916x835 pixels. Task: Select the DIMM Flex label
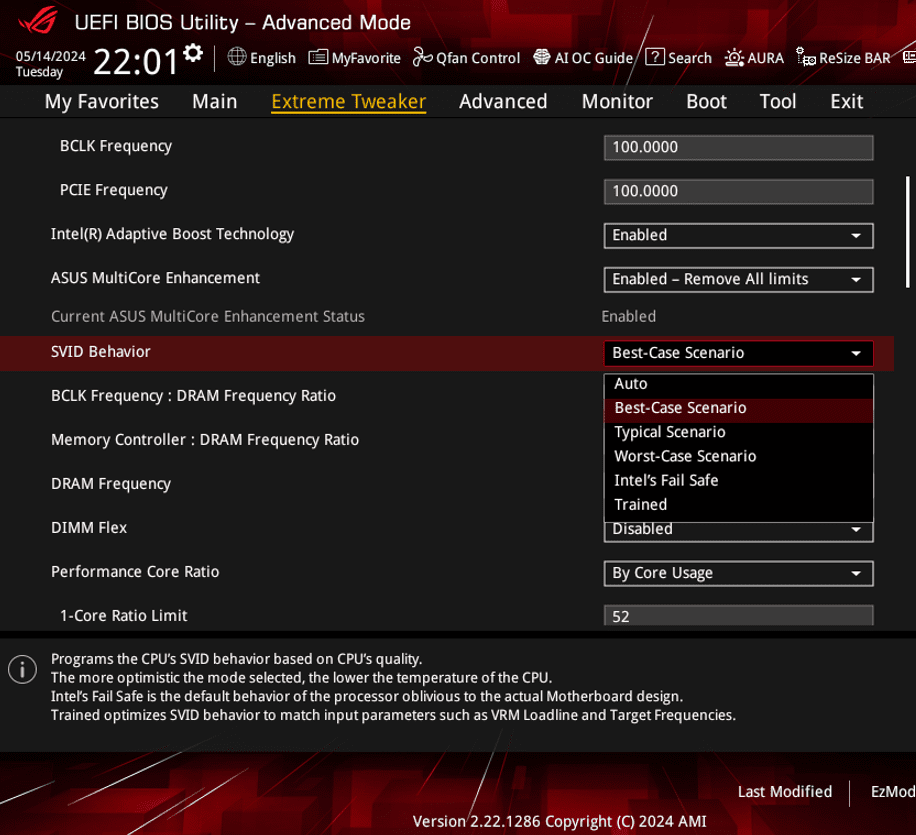point(89,528)
